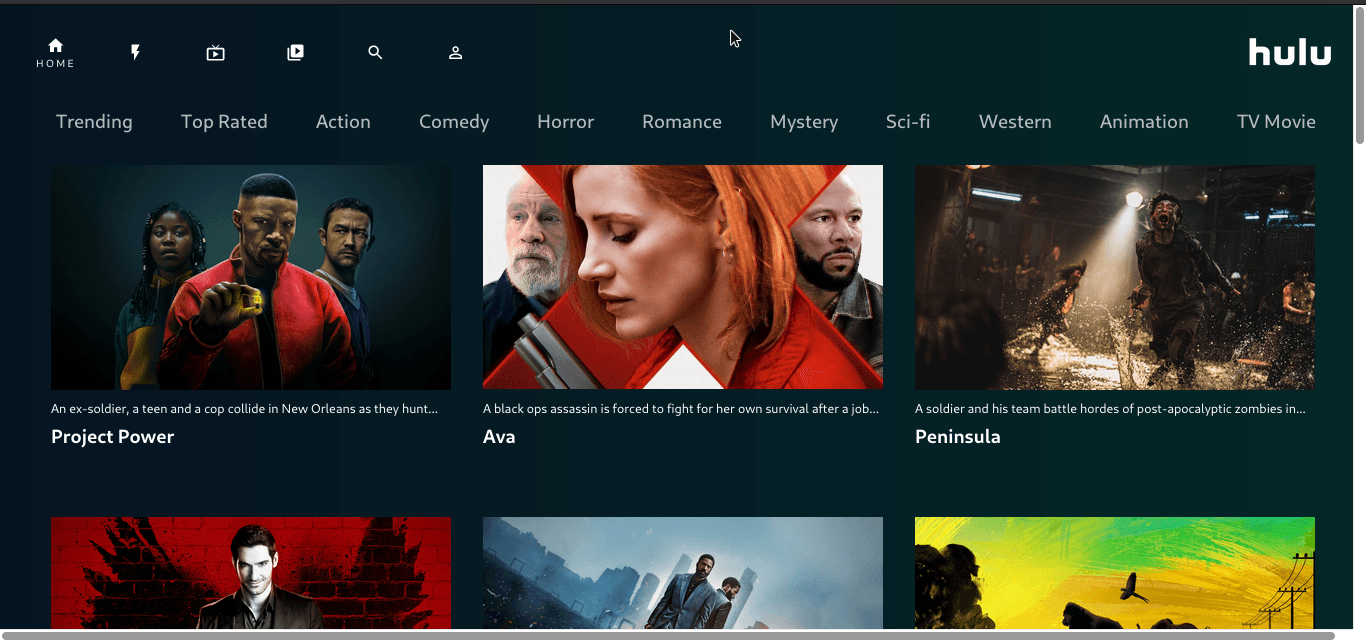Open the poster with red brick wings

[251, 573]
